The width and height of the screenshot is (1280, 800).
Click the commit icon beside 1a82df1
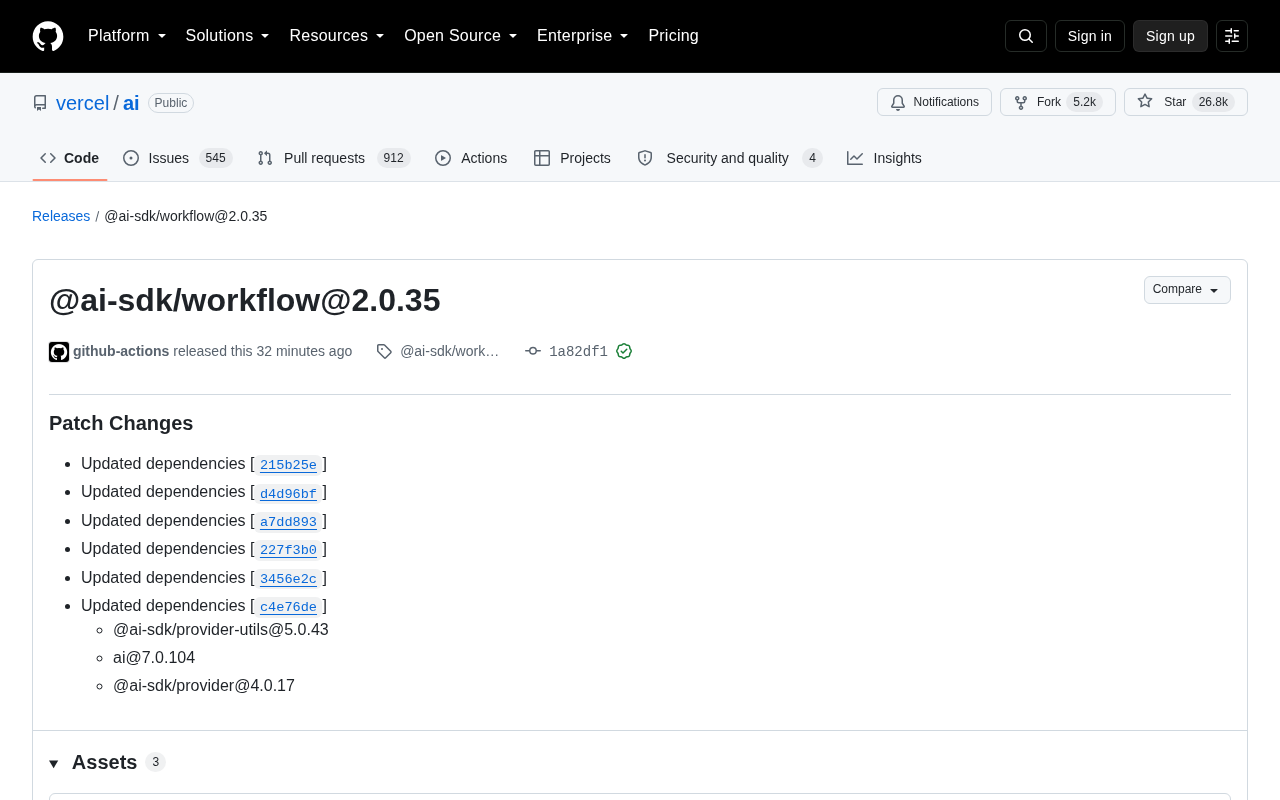click(533, 351)
